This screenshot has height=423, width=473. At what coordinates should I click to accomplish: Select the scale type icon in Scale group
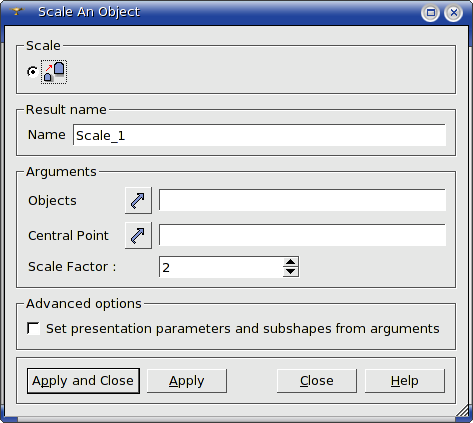[54, 72]
